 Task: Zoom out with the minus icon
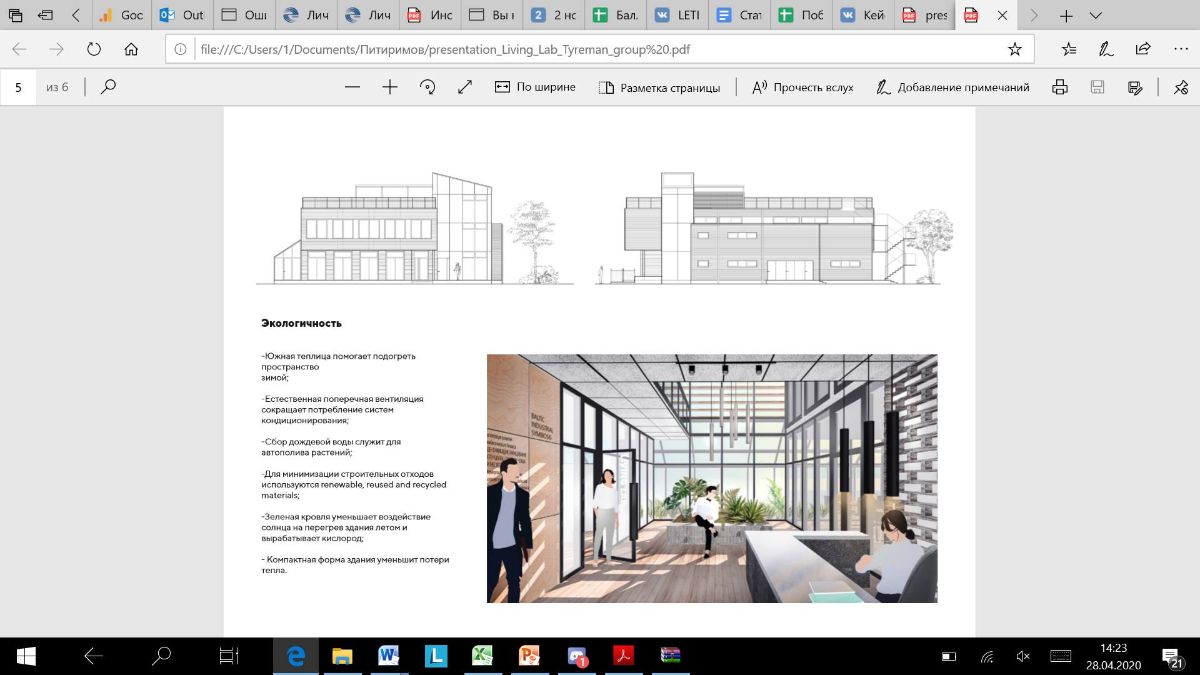[x=352, y=87]
